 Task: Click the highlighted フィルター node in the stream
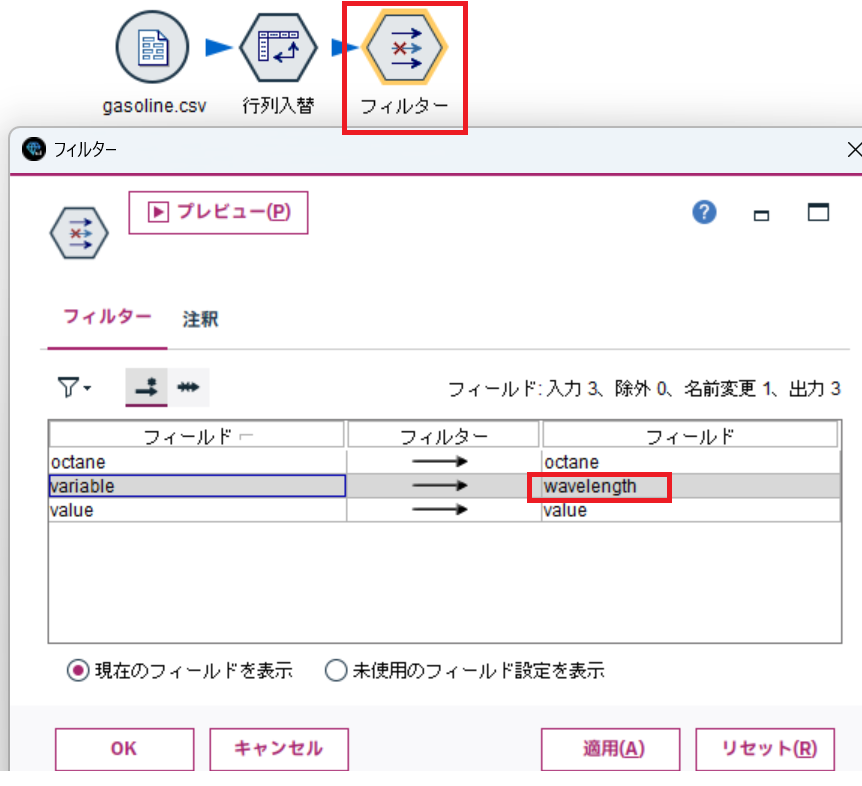click(404, 46)
